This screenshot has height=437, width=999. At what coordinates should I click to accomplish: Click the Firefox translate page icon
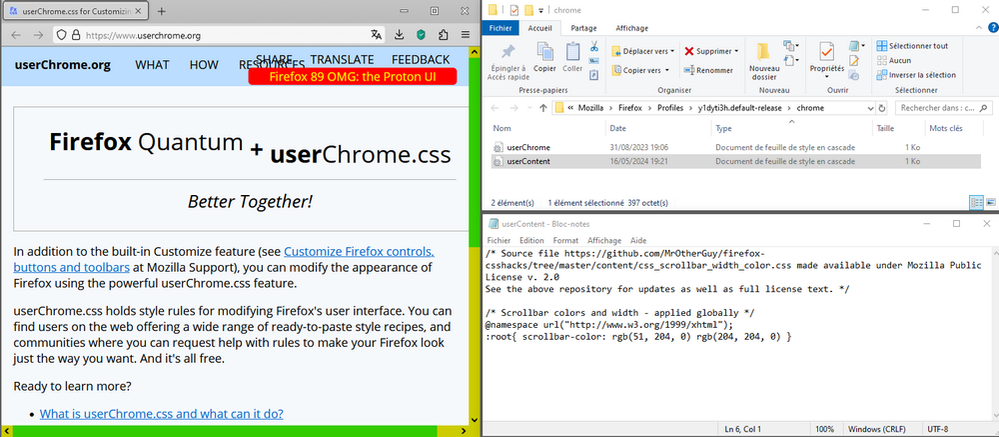click(x=376, y=34)
